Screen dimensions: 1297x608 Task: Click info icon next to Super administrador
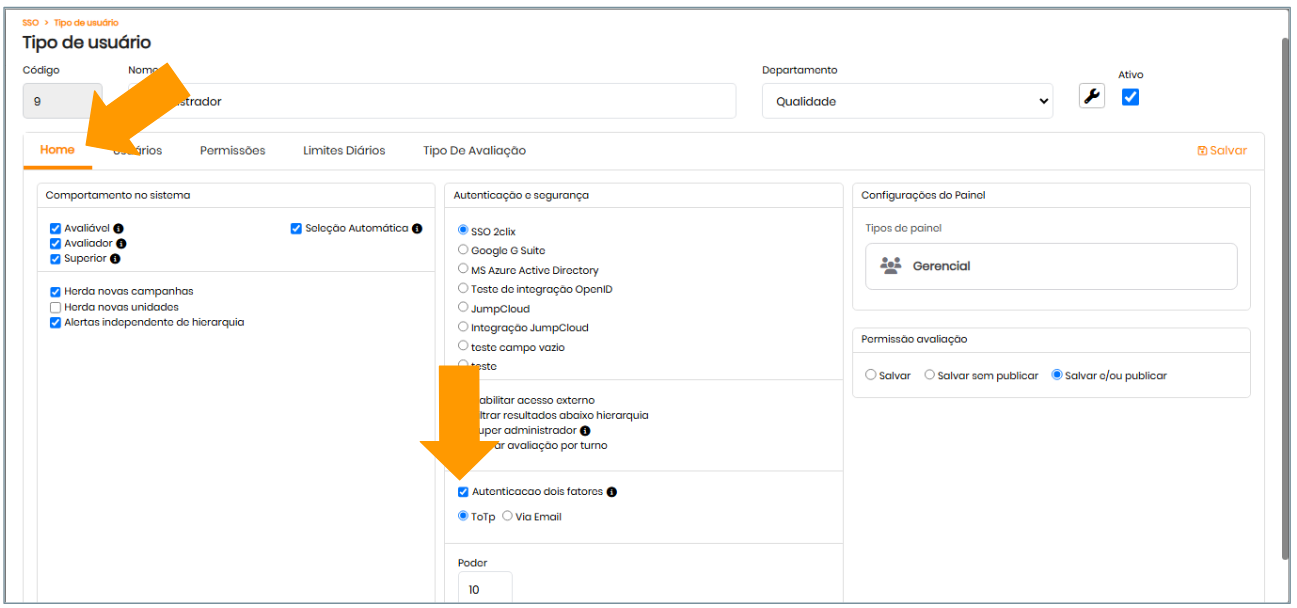(585, 431)
